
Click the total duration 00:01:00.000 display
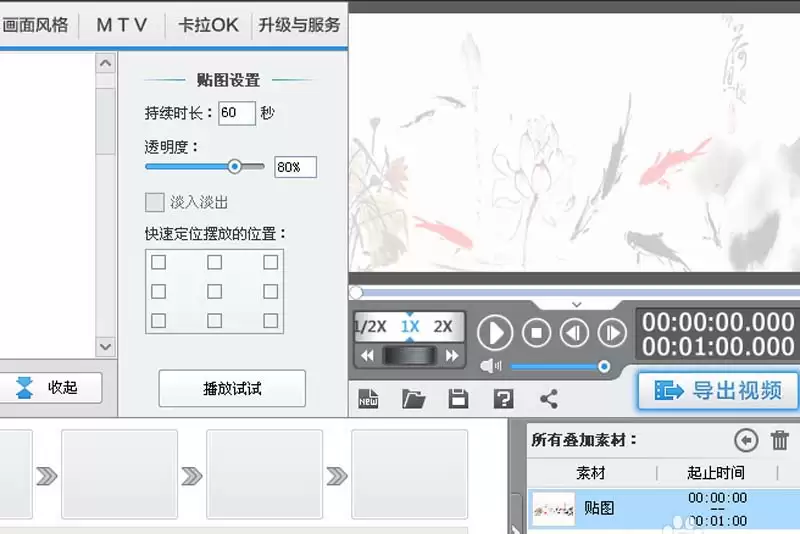click(718, 347)
